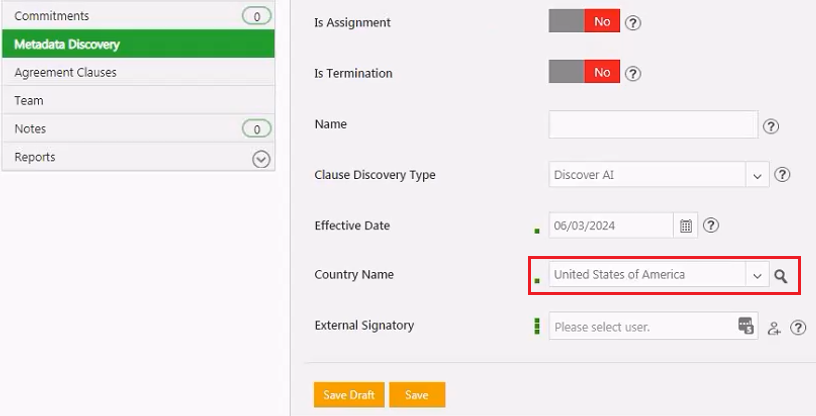
Task: Click help icon next to Is Assignment
Action: pos(632,23)
